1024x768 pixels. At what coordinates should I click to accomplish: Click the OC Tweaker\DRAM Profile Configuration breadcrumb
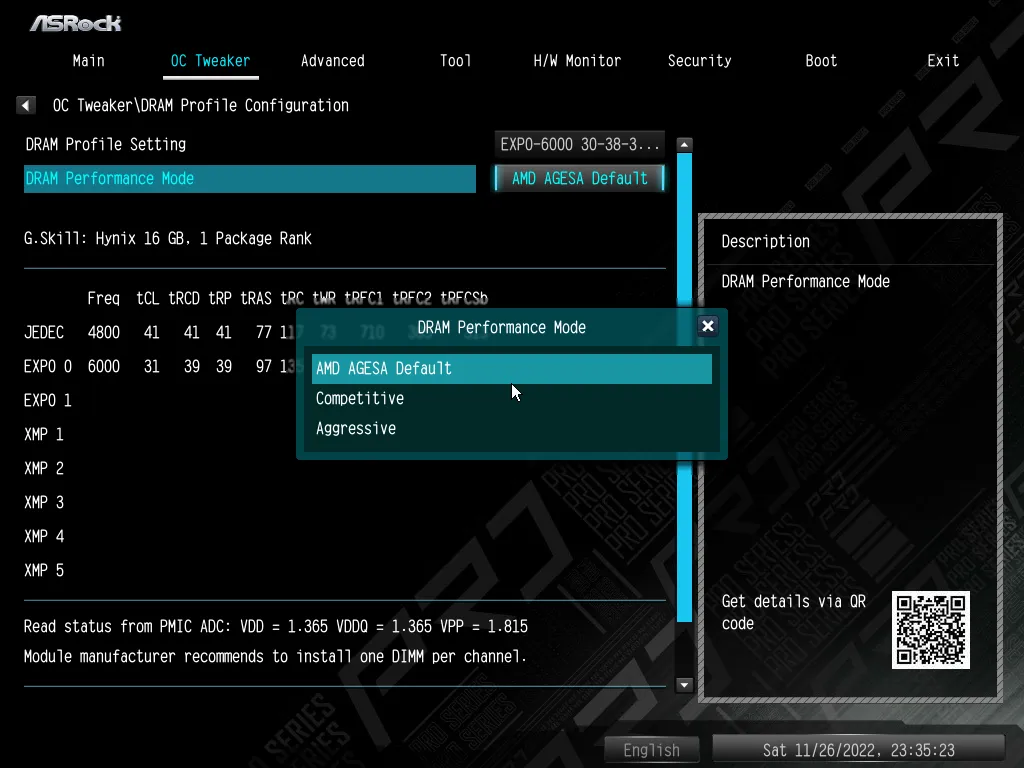pyautogui.click(x=201, y=105)
